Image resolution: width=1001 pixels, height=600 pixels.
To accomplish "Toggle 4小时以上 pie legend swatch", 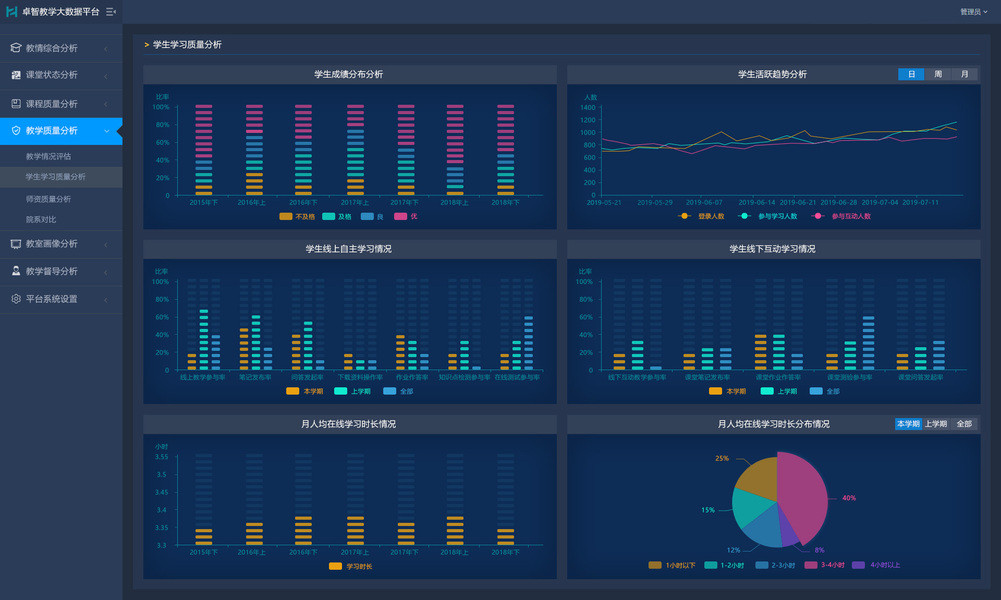I will [859, 565].
